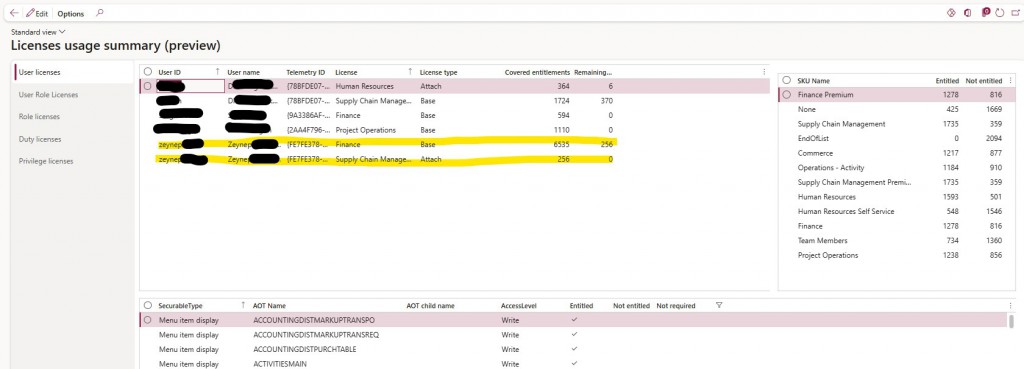
Task: Click the Edit pencil button
Action: tap(37, 13)
